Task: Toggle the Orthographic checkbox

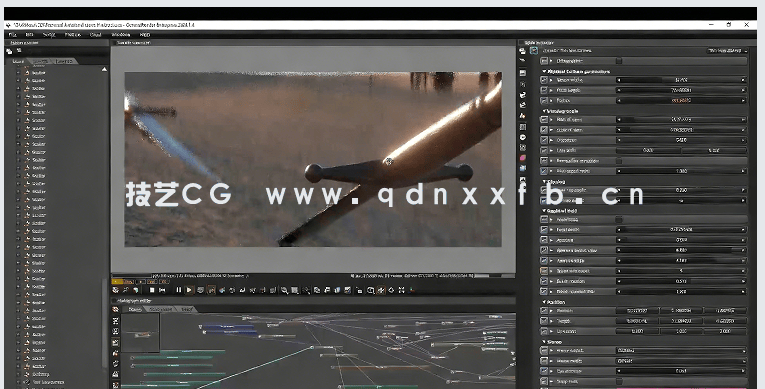Action: [619, 61]
